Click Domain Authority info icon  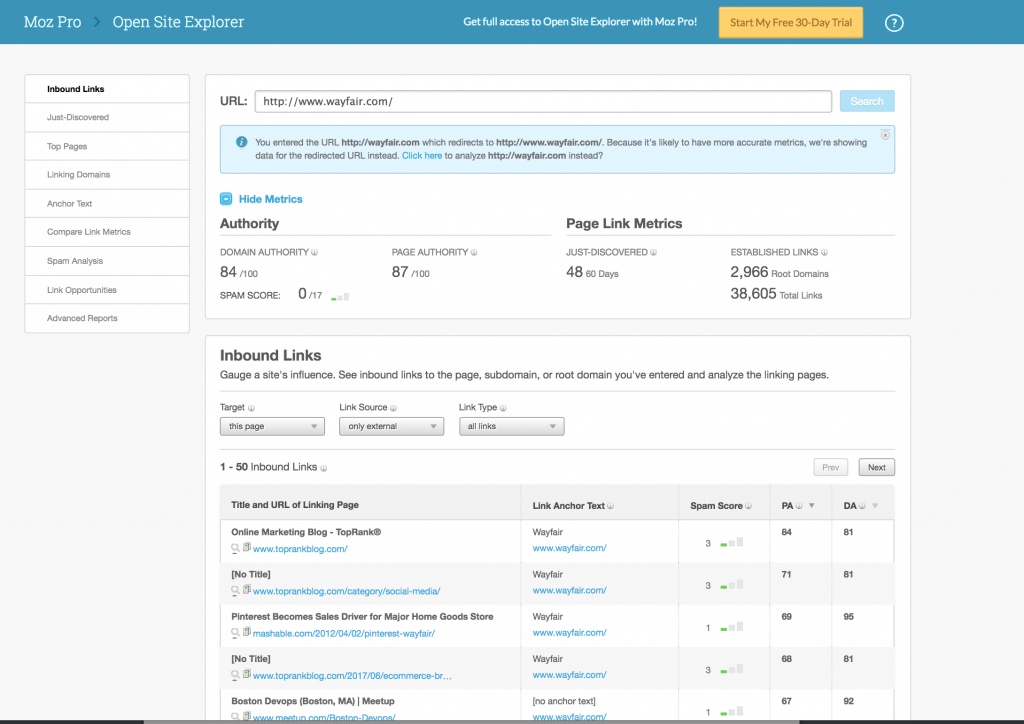pos(315,253)
